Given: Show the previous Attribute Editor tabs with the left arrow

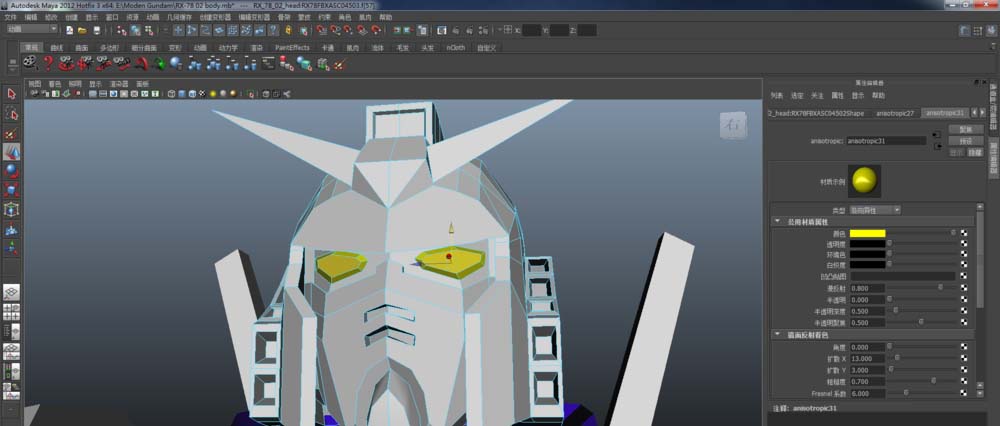Looking at the screenshot, I should (x=974, y=113).
